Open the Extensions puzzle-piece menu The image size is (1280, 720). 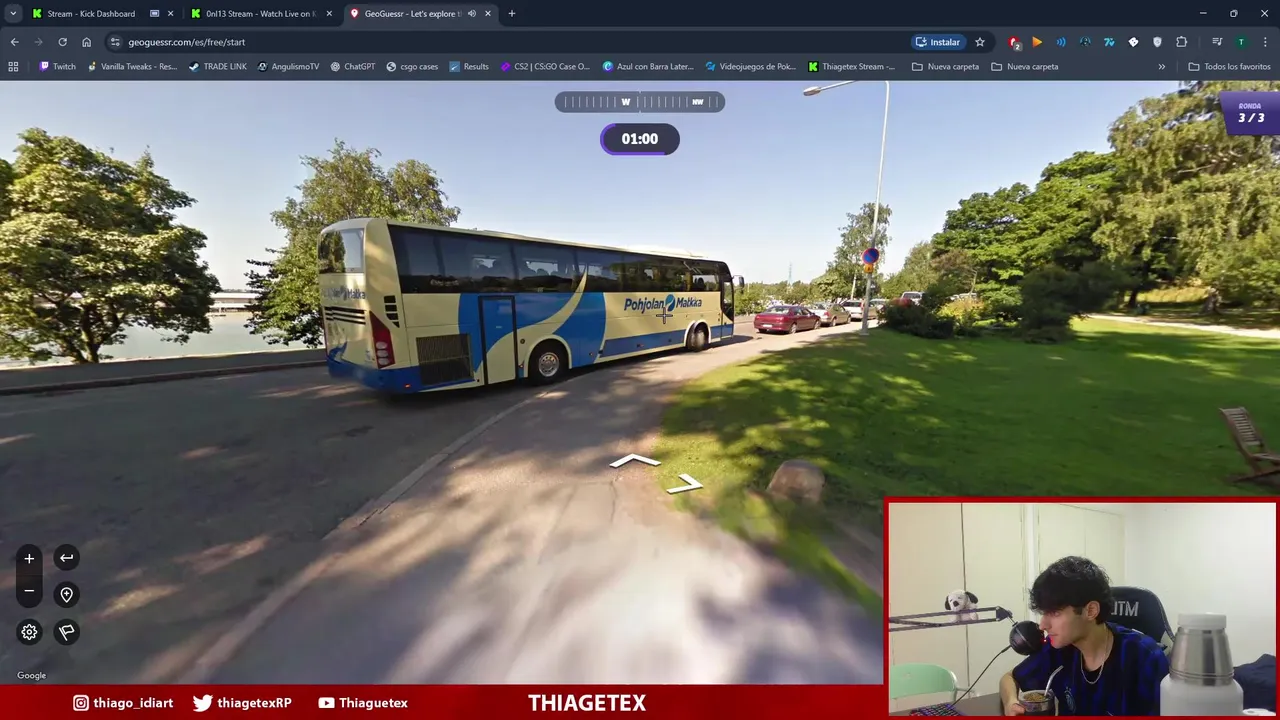[1182, 42]
